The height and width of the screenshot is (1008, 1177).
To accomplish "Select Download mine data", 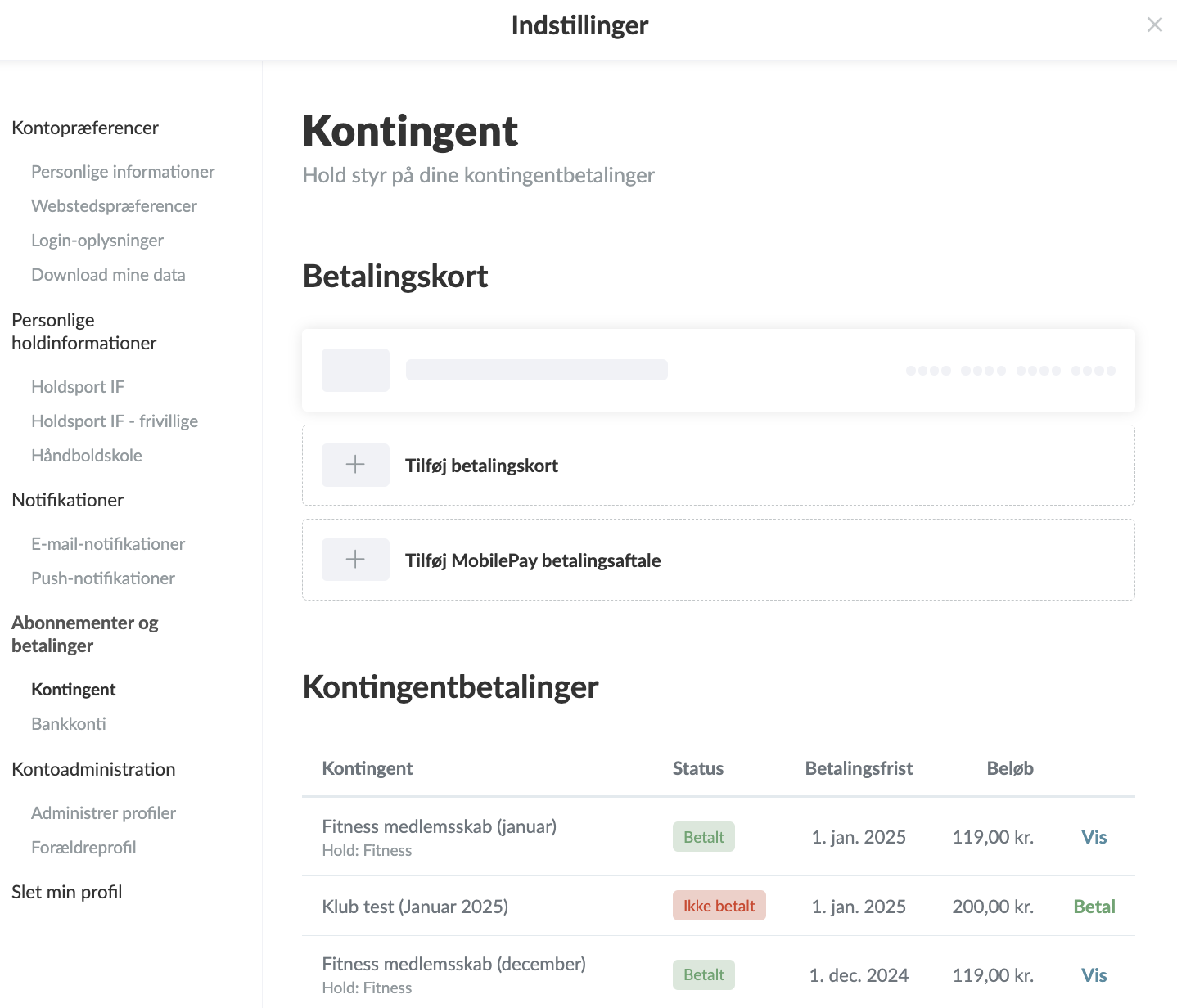I will click(108, 275).
